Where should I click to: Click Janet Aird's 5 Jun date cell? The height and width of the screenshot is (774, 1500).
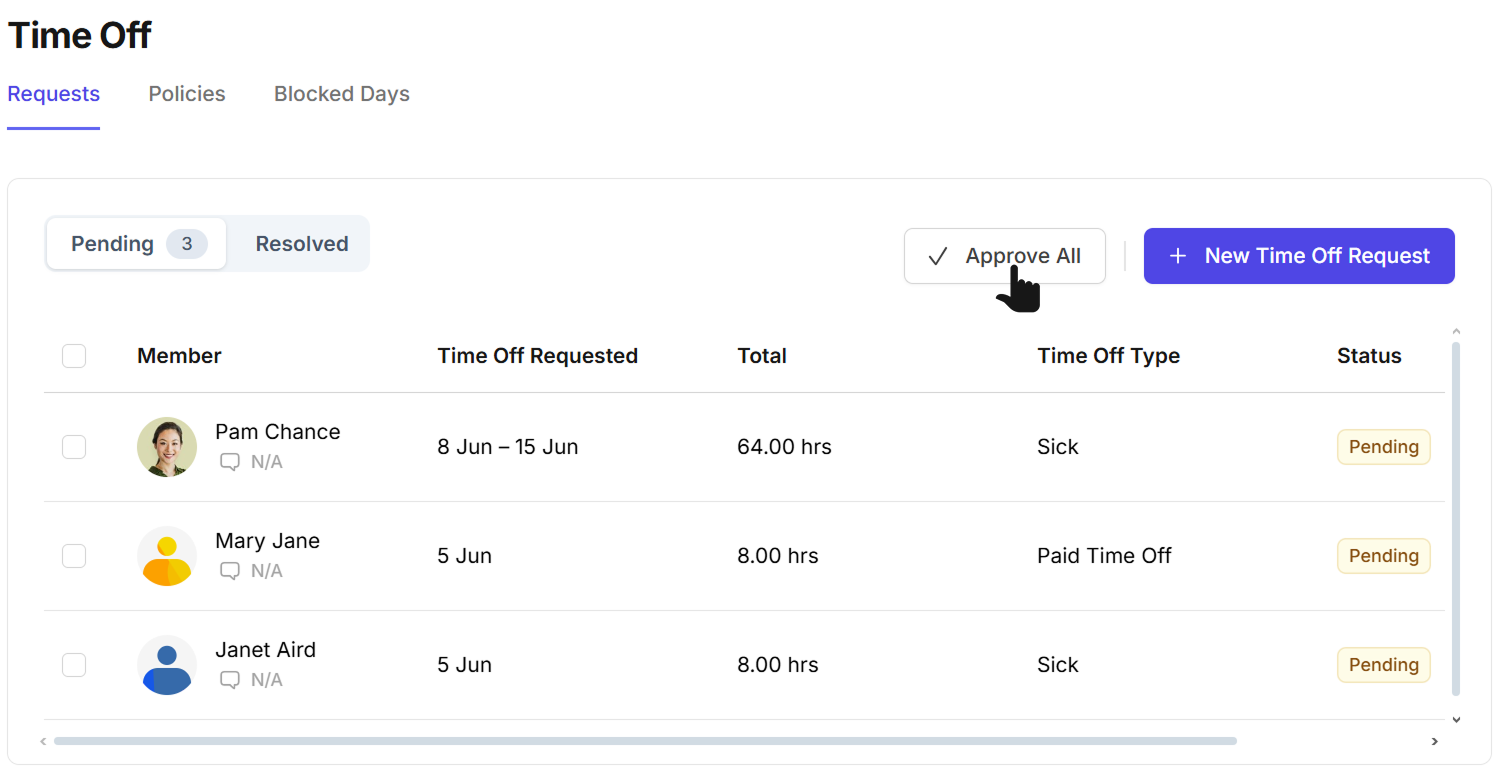point(464,665)
